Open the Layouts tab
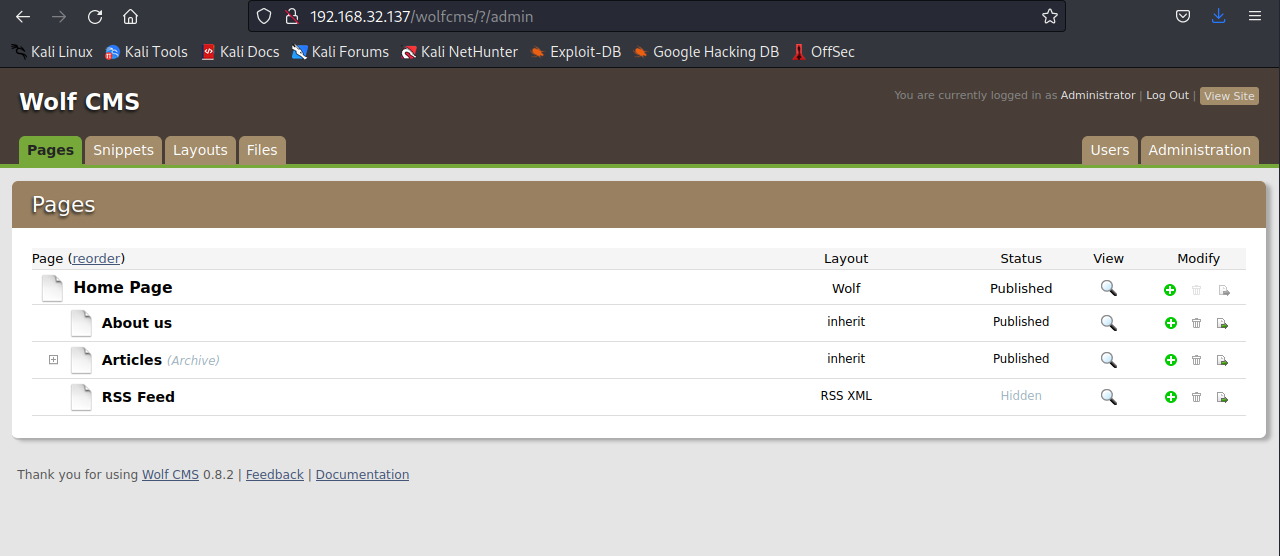The image size is (1280, 556). [200, 150]
